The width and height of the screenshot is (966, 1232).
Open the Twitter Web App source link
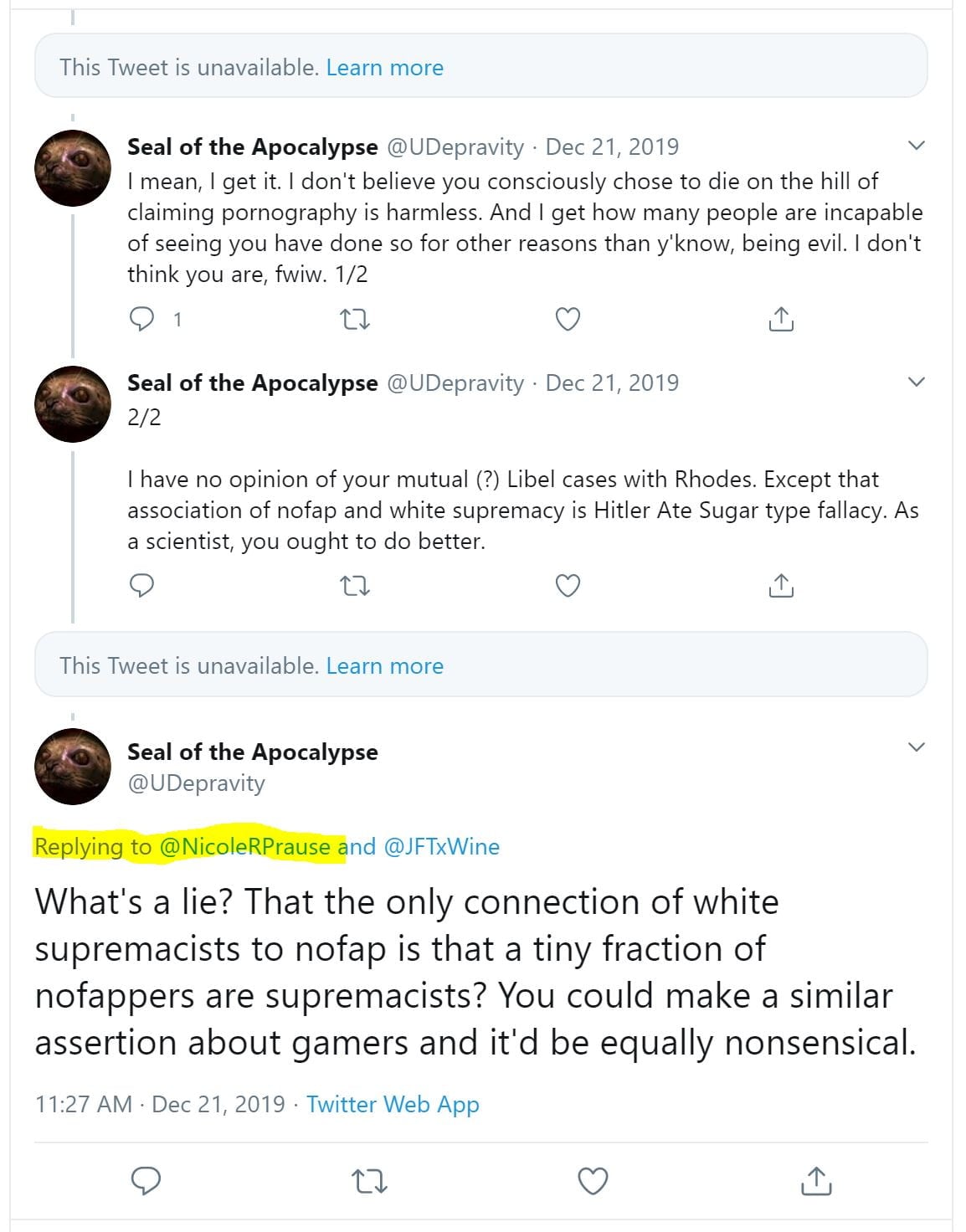coord(393,1105)
